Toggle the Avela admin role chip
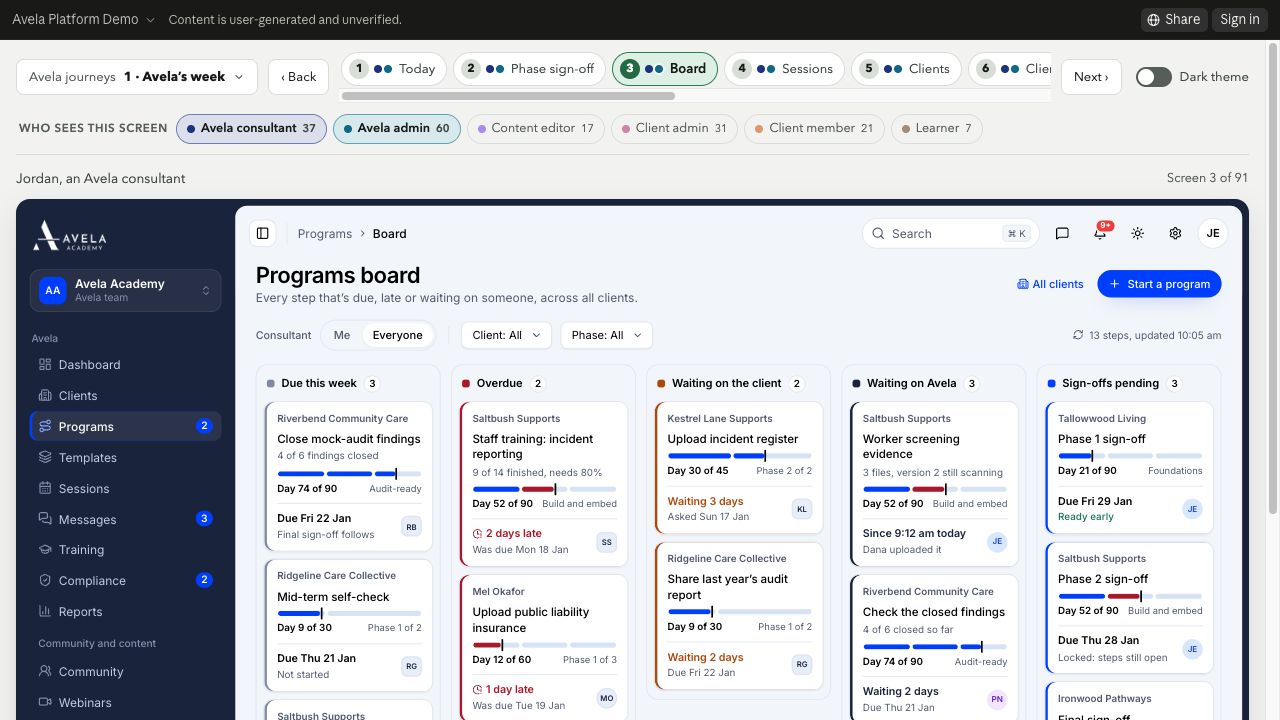This screenshot has width=1280, height=720. point(397,128)
